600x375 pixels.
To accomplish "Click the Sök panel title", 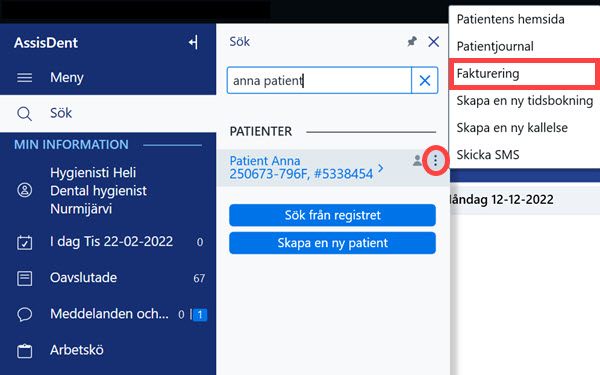I will tap(240, 41).
